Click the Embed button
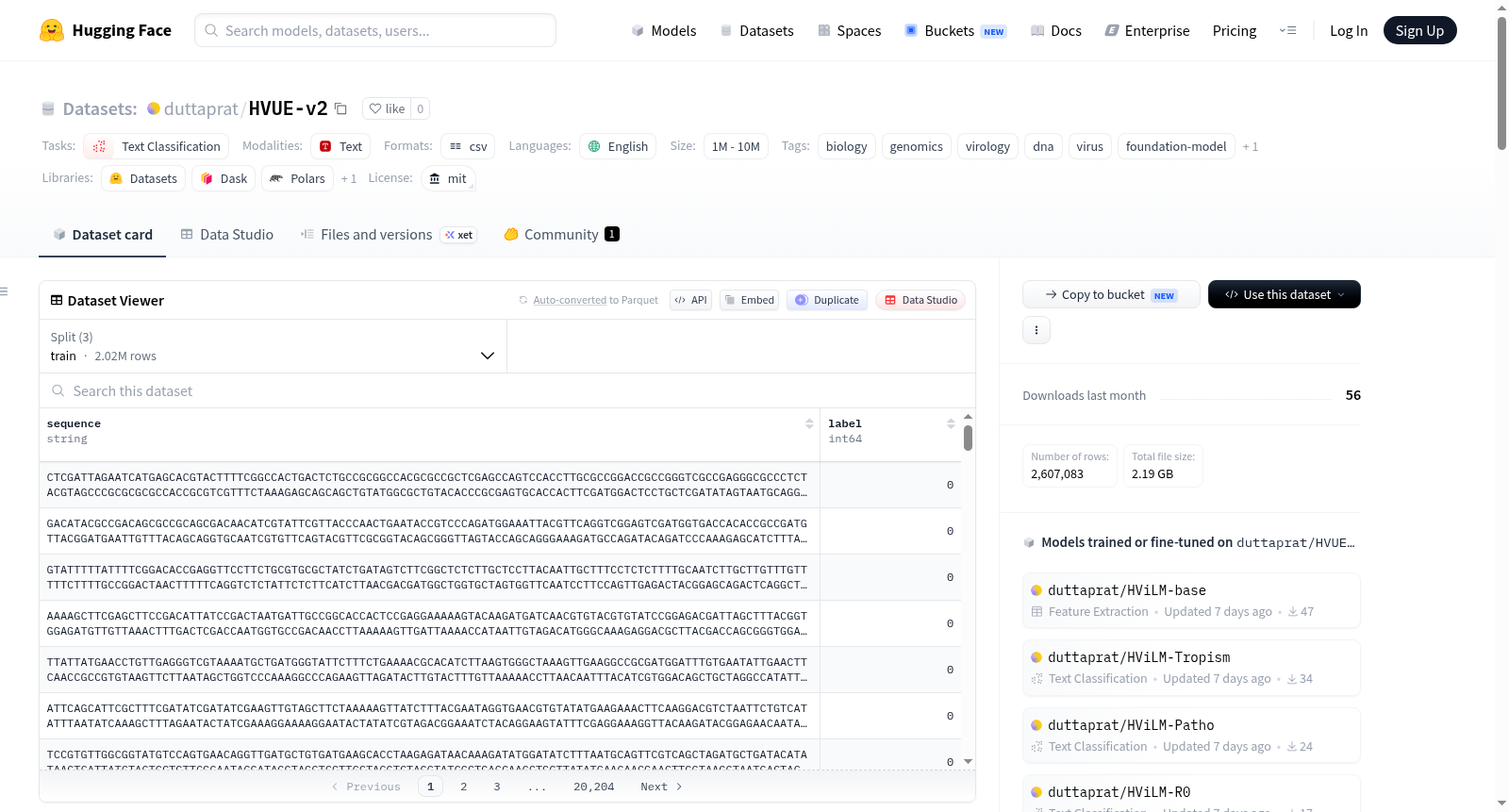This screenshot has width=1509, height=812. pos(749,300)
